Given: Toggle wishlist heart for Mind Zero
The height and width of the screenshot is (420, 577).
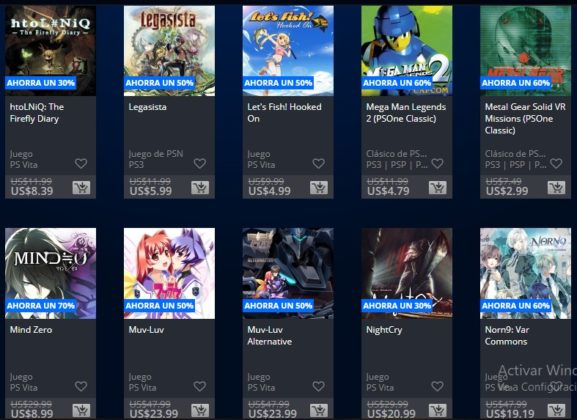Looking at the screenshot, I should coord(81,386).
